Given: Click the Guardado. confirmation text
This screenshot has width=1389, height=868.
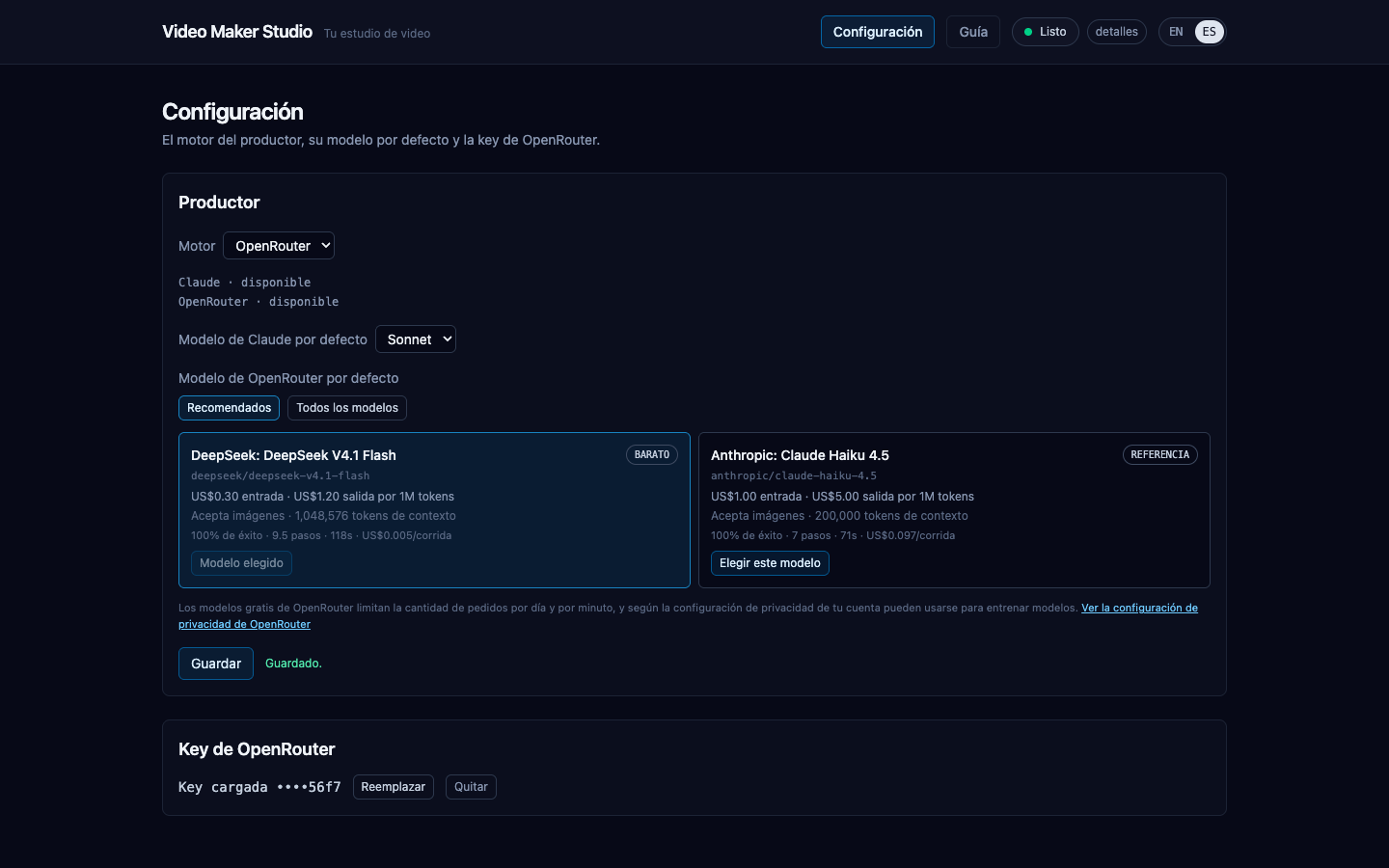Looking at the screenshot, I should (x=293, y=664).
